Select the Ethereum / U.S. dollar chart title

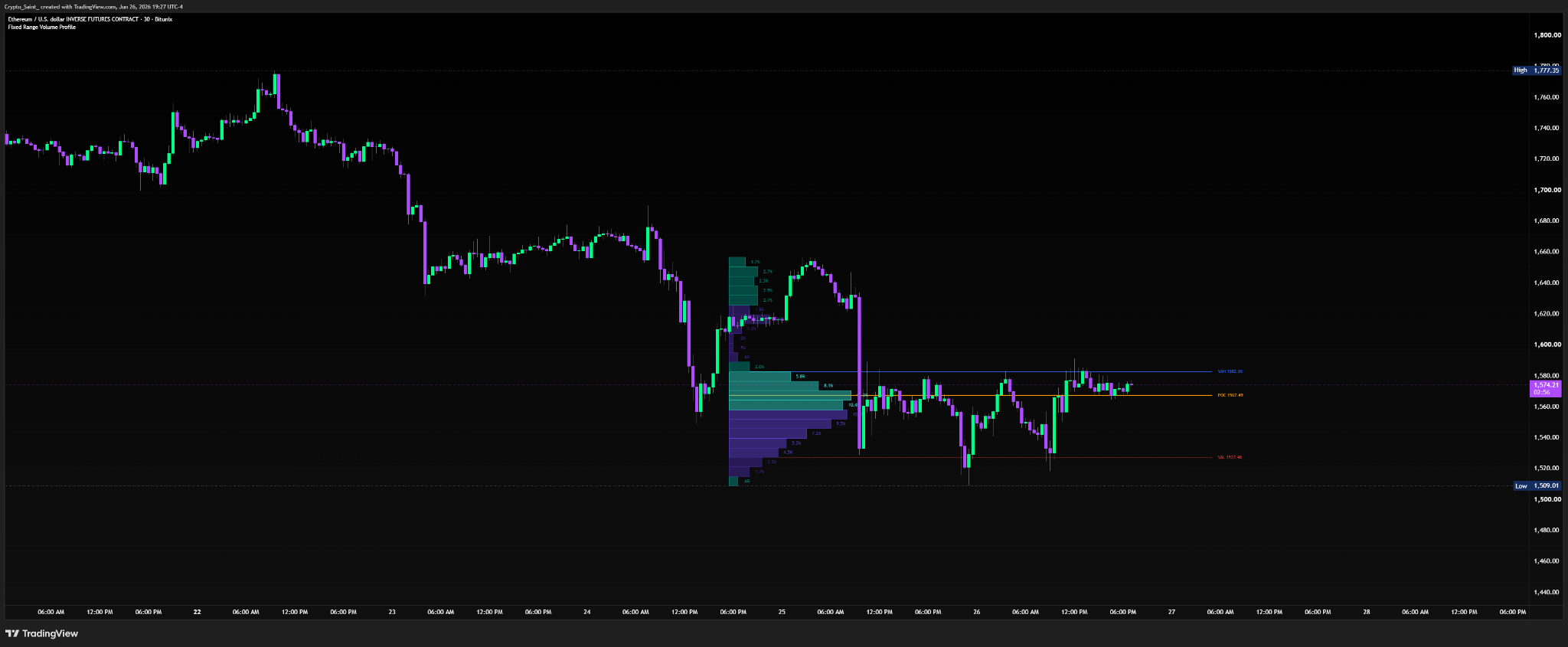(90, 19)
